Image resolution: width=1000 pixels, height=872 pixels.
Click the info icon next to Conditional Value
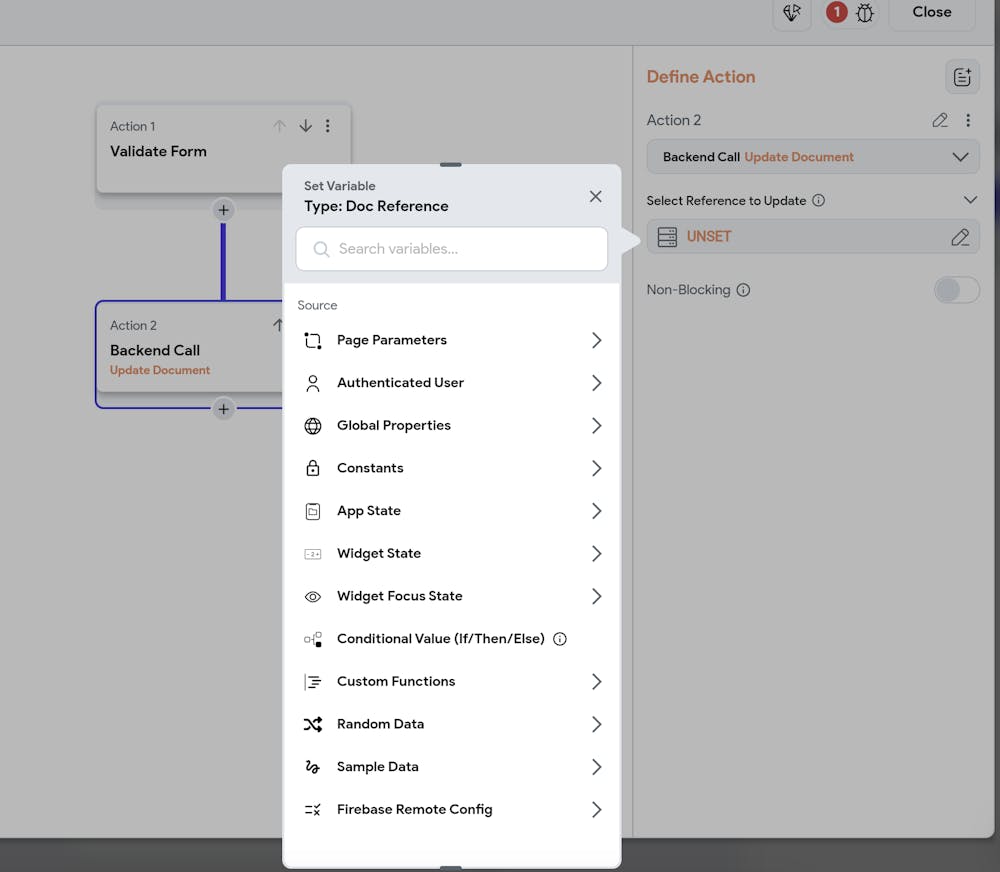coord(560,639)
